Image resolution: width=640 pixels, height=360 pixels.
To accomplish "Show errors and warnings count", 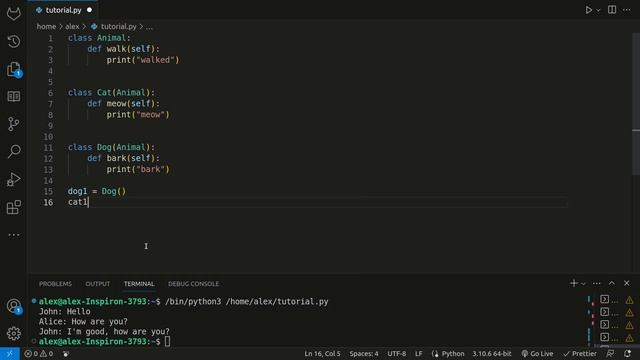I will 39,354.
